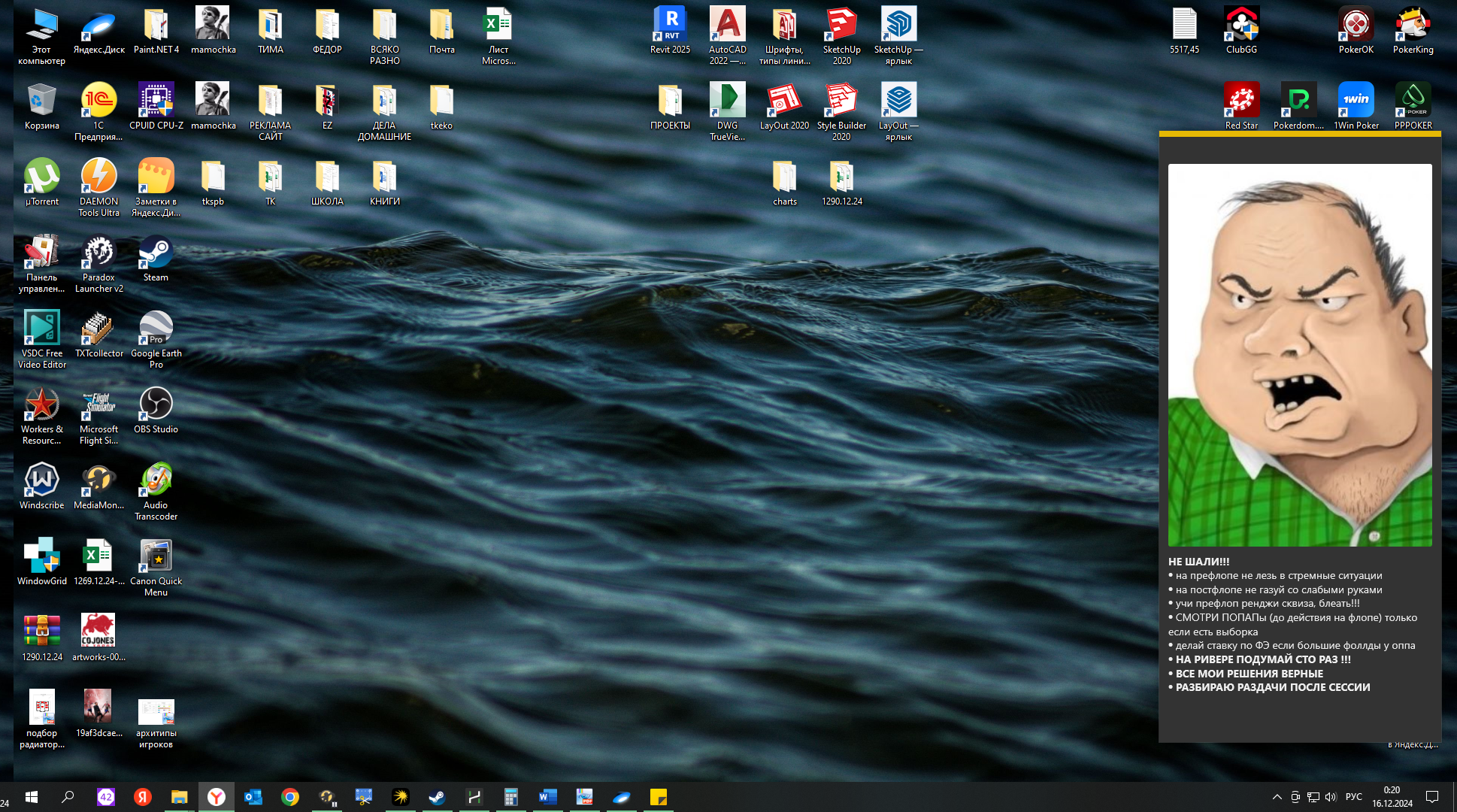This screenshot has height=812, width=1457.
Task: Open the Canon Quick Menu shortcut
Action: coord(156,568)
